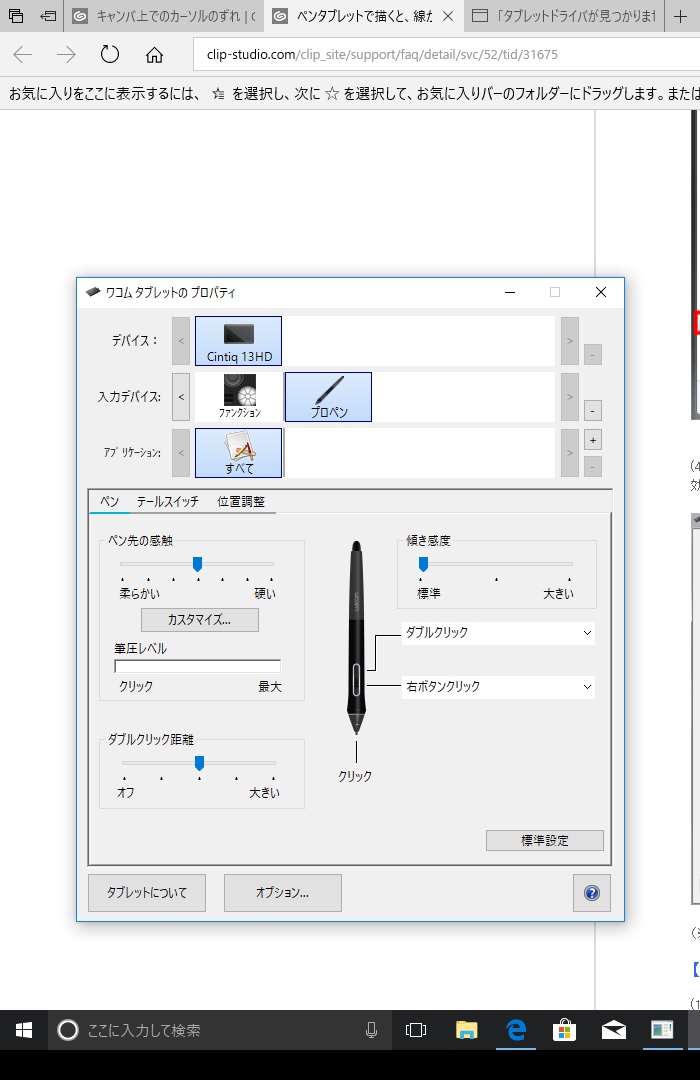Click the minus button beside input device row
Screen dimensions: 700x1086
point(593,411)
